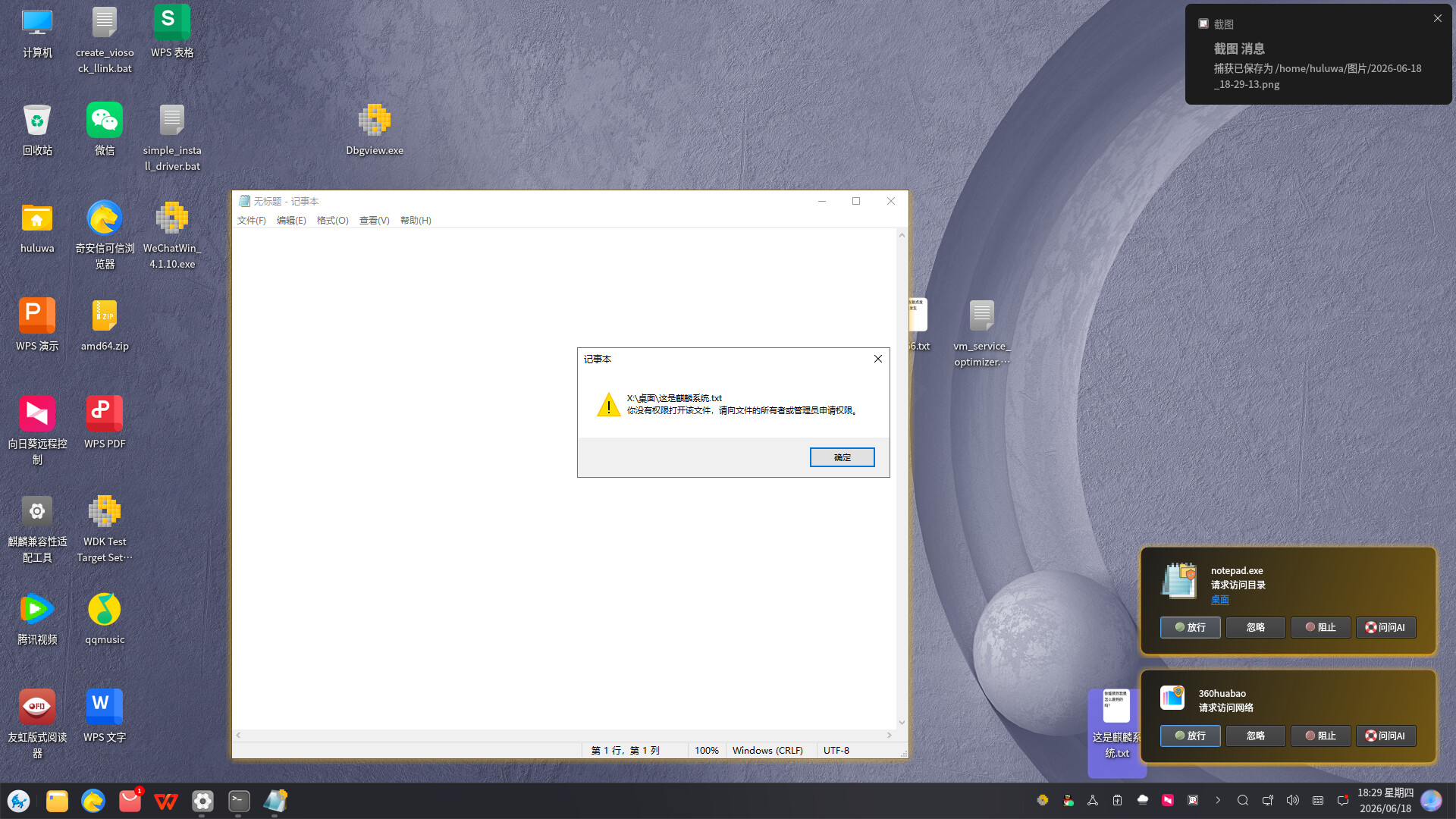Open the on-screen keyboard tray icon
Screen dimensions: 1456x819
coord(1318,800)
